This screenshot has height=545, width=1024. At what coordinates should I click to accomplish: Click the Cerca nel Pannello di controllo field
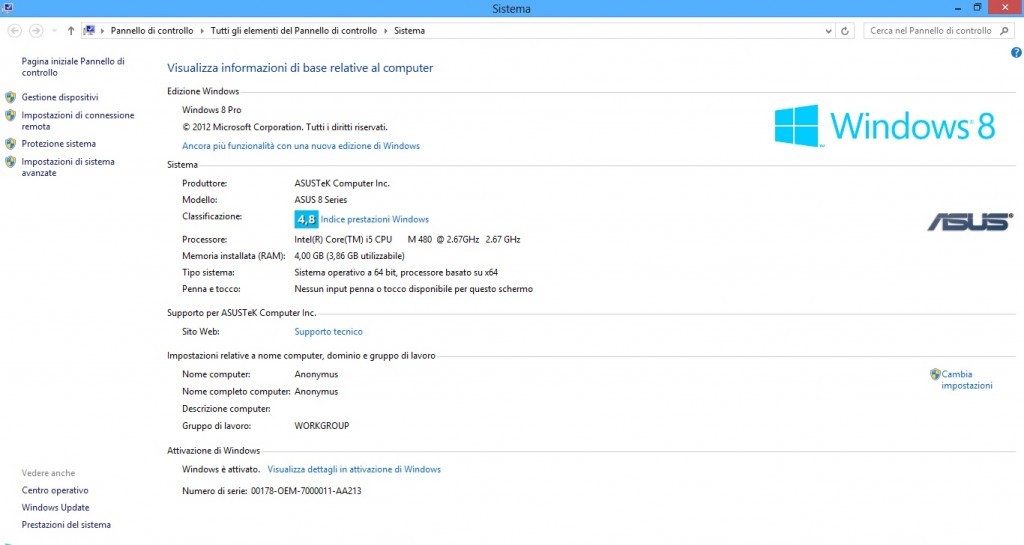[930, 31]
